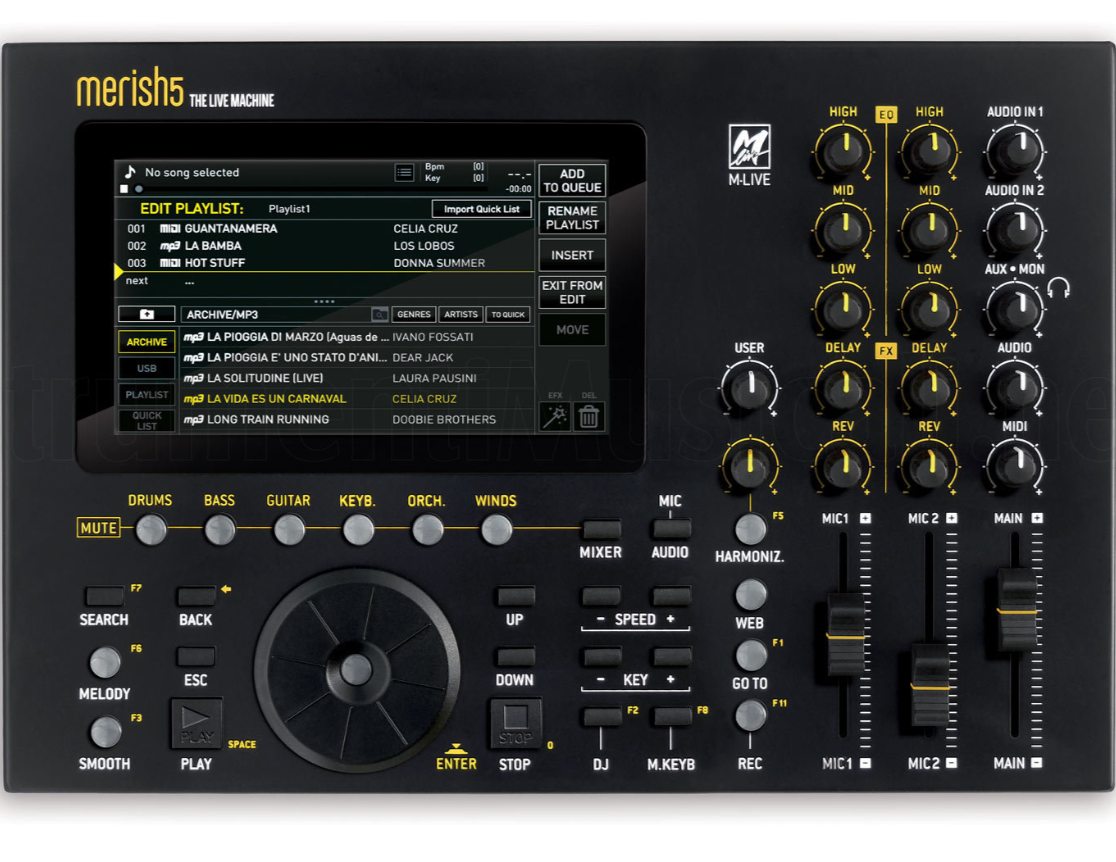Tap the list view icon near Bpm
The width and height of the screenshot is (1116, 862).
click(404, 173)
